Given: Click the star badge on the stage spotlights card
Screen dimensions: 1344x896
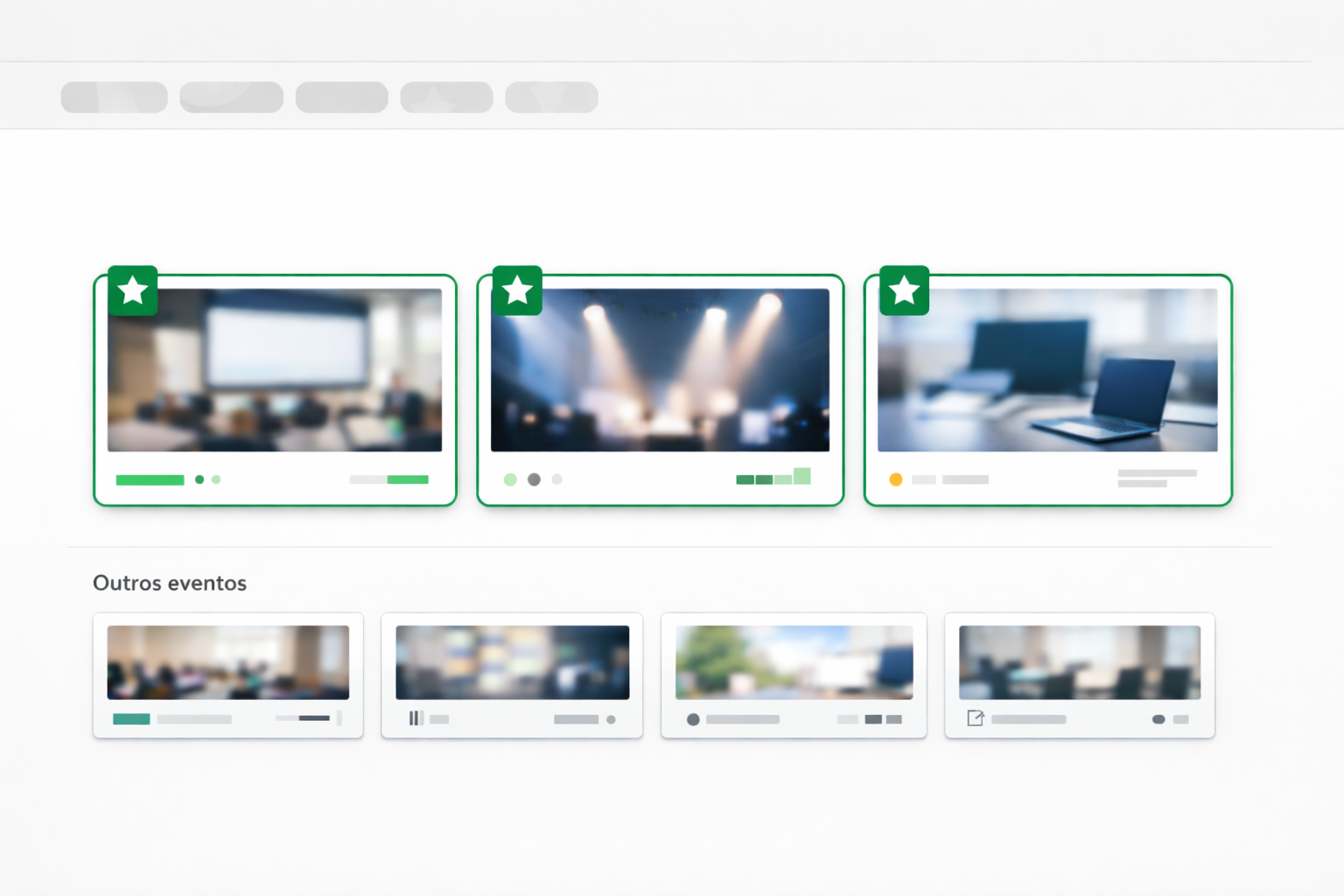Looking at the screenshot, I should pos(517,290).
